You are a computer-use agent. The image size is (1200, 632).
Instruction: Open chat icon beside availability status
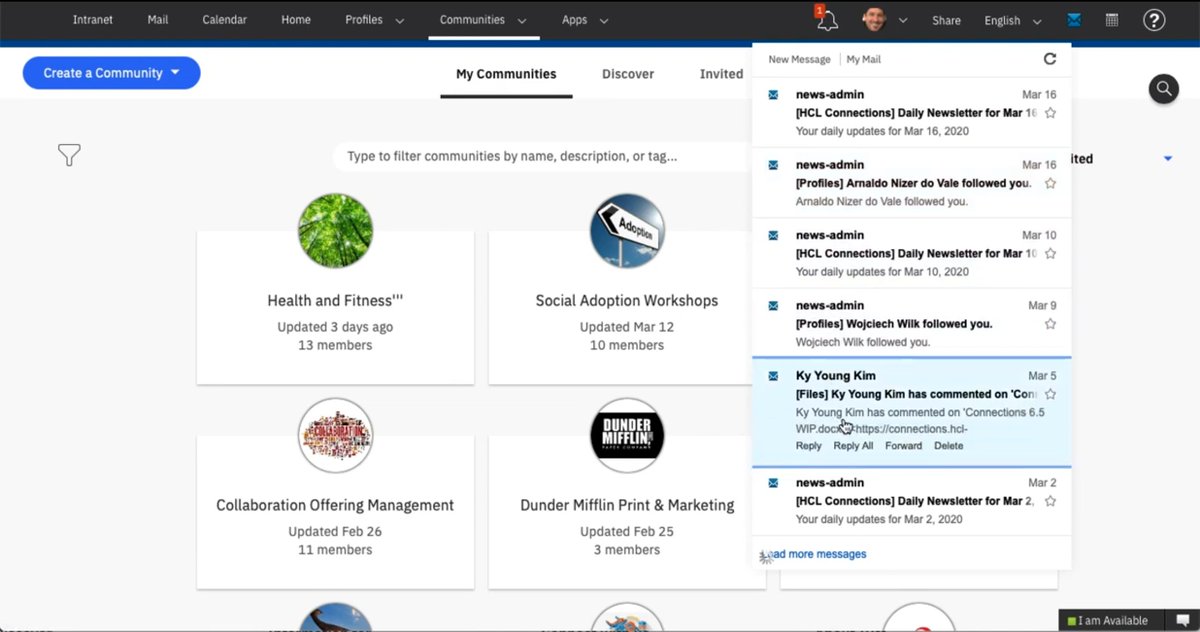[x=1182, y=621]
